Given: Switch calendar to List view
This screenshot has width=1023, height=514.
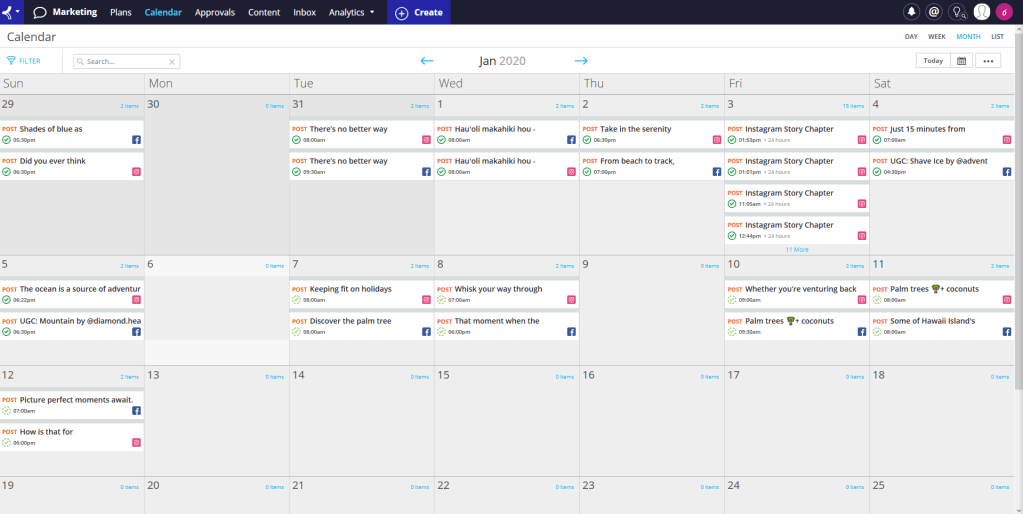Looking at the screenshot, I should click(997, 37).
